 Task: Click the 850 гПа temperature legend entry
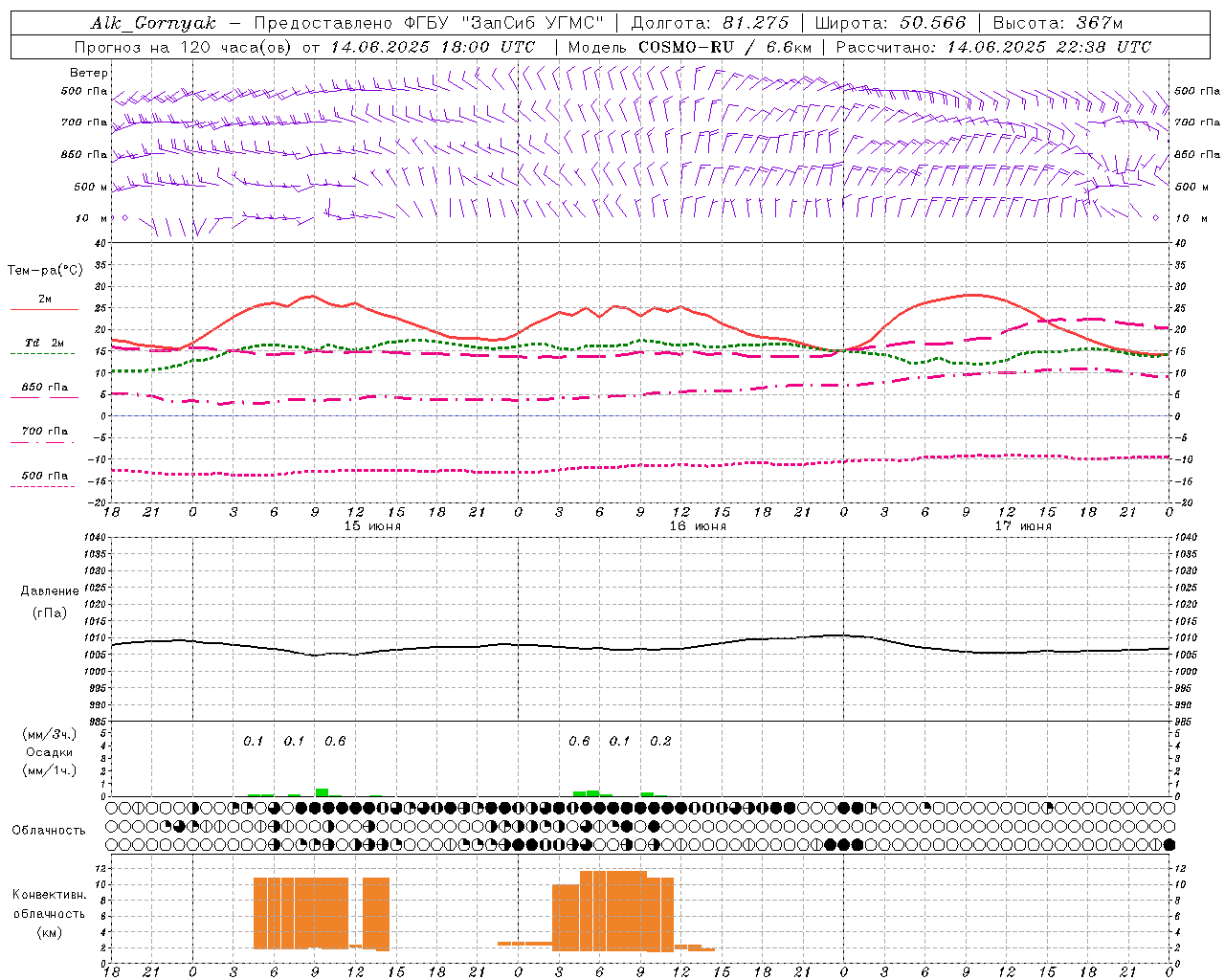pos(45,387)
